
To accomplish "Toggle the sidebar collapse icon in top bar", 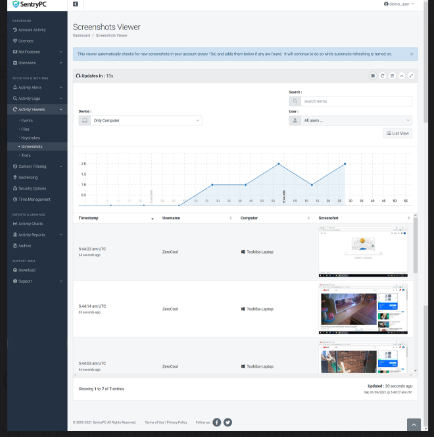I will click(x=75, y=4).
